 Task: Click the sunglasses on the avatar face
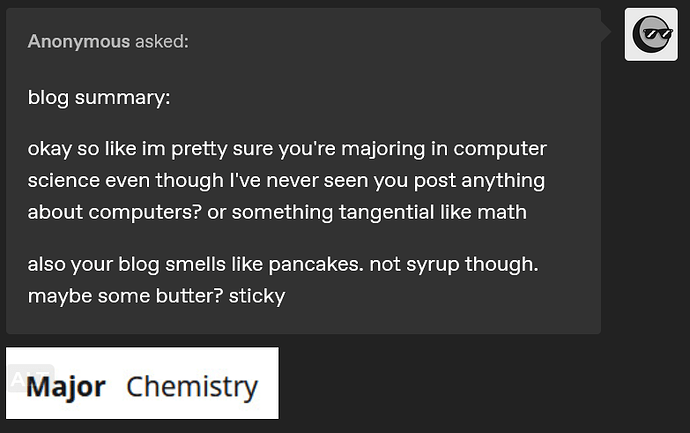point(657,33)
